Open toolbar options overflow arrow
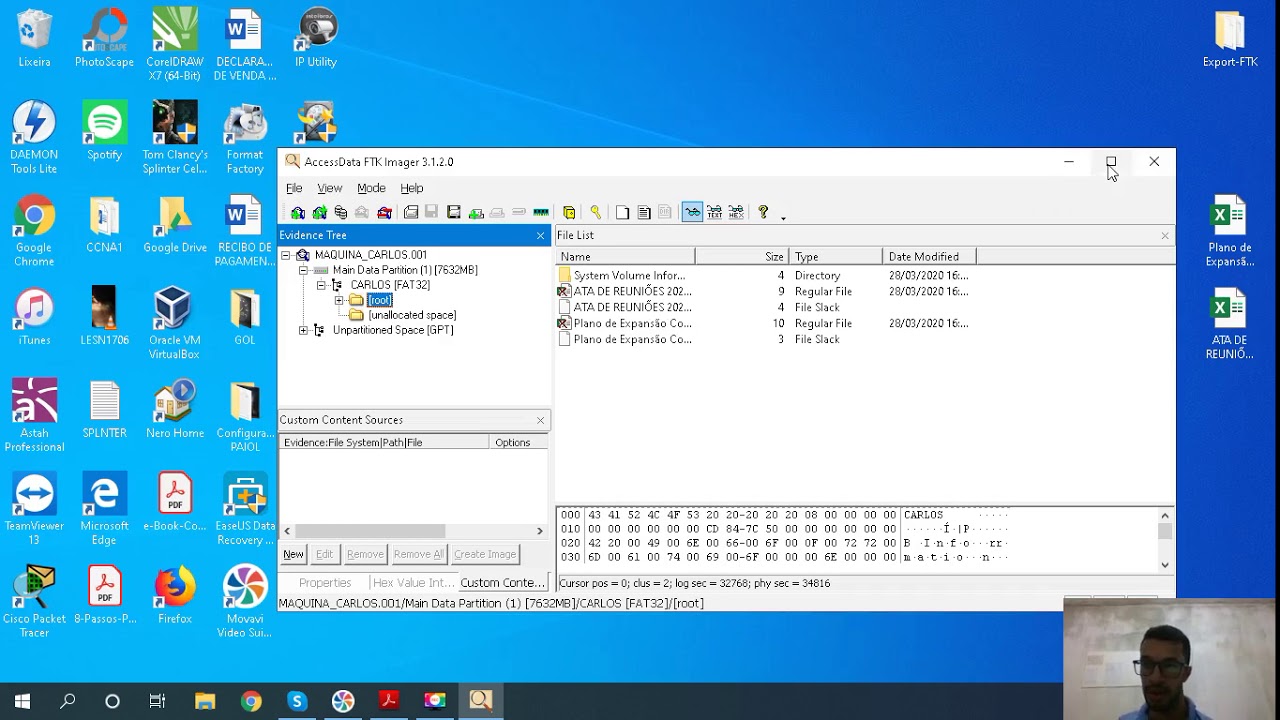1280x720 pixels. click(x=784, y=216)
